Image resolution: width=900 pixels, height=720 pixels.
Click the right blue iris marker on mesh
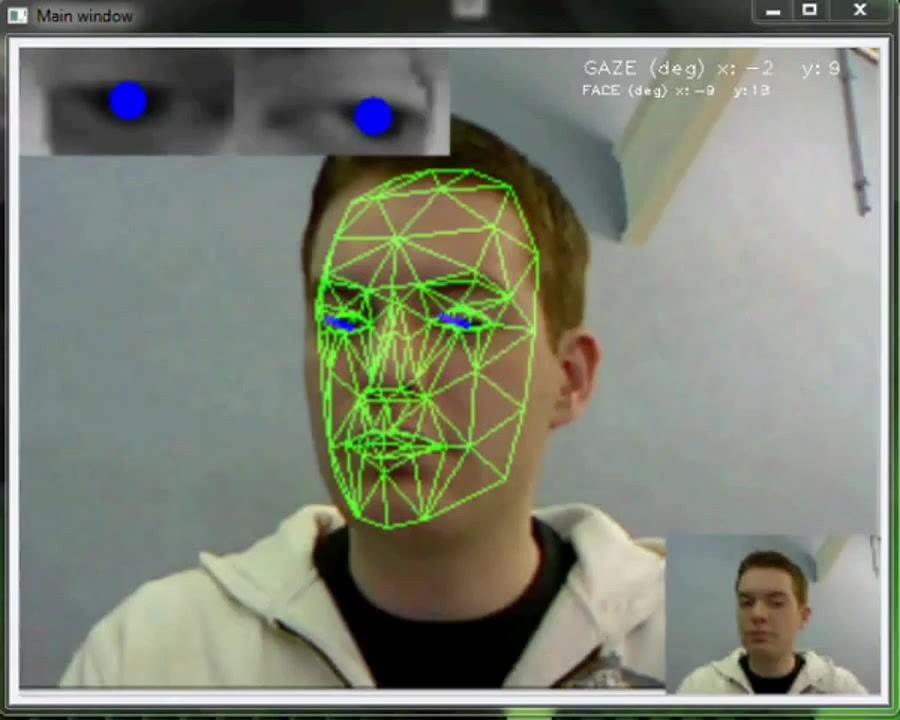coord(455,321)
